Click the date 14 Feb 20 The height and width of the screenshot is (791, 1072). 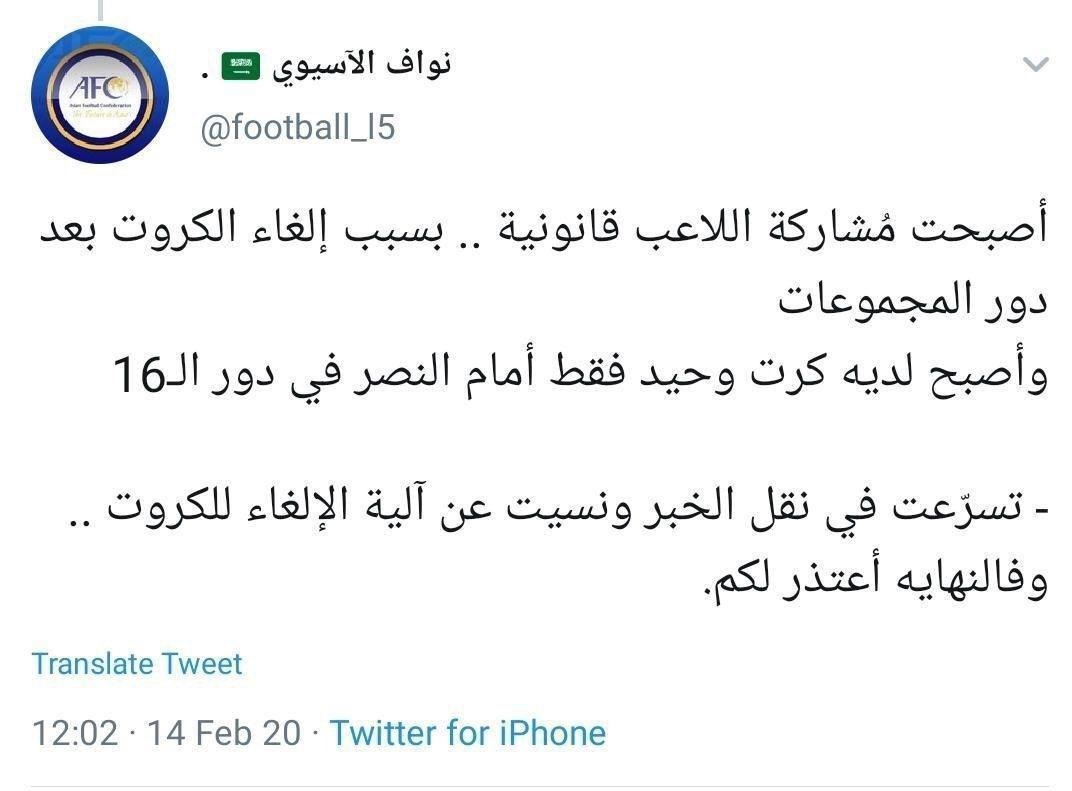[224, 733]
